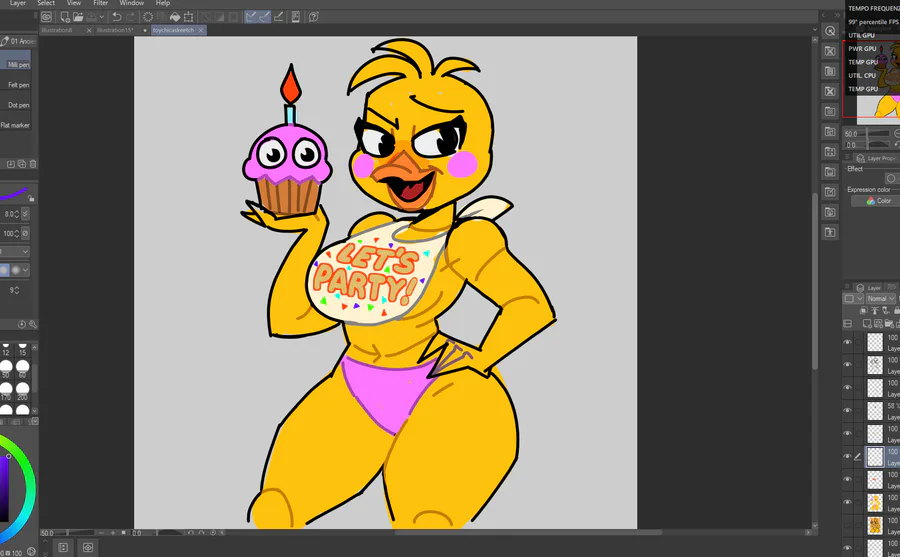This screenshot has height=557, width=900.
Task: Click the material folder icon at right dock bottom
Action: pos(830,233)
